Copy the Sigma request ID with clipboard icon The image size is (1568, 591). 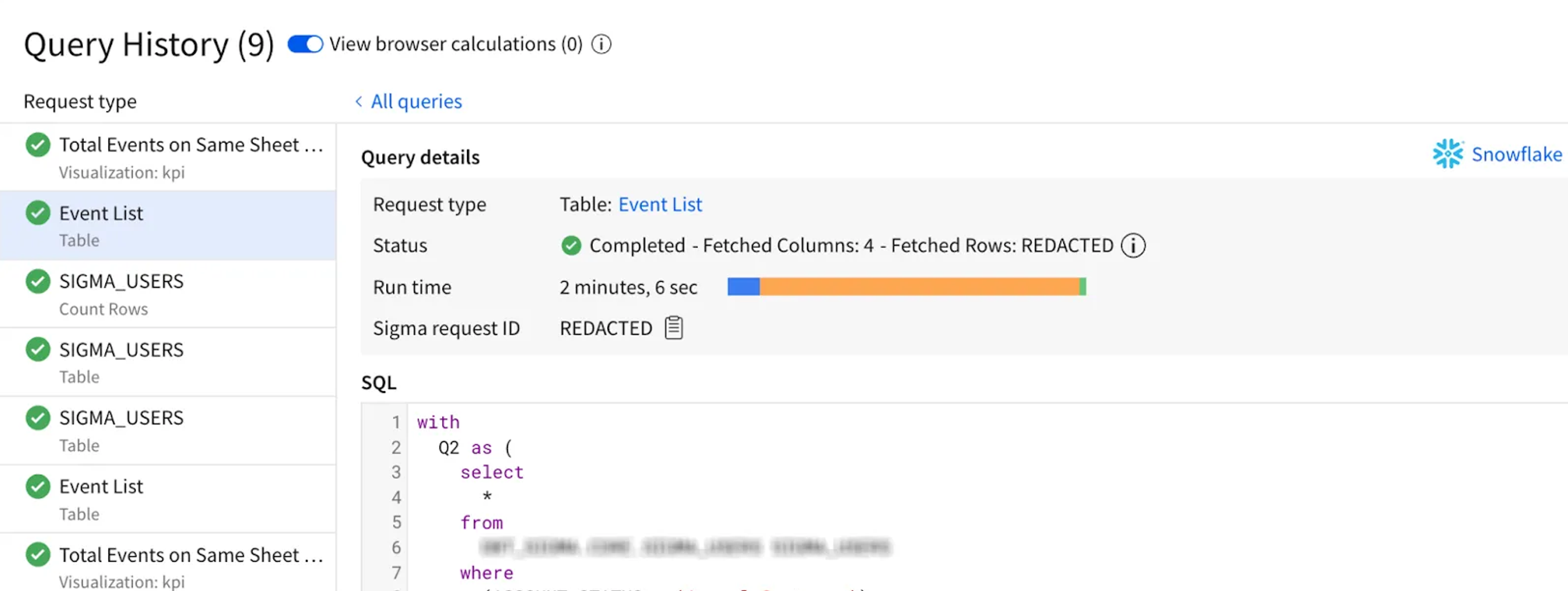click(x=673, y=328)
